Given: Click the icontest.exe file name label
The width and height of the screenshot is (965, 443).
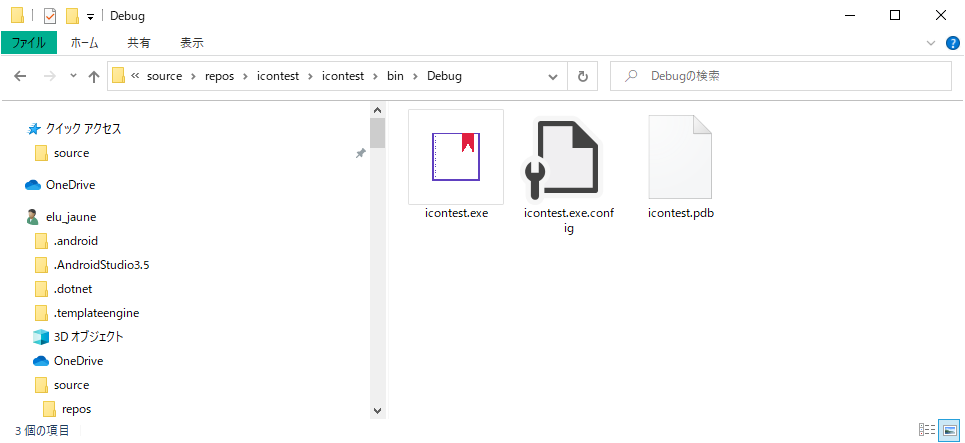Looking at the screenshot, I should pyautogui.click(x=456, y=214).
